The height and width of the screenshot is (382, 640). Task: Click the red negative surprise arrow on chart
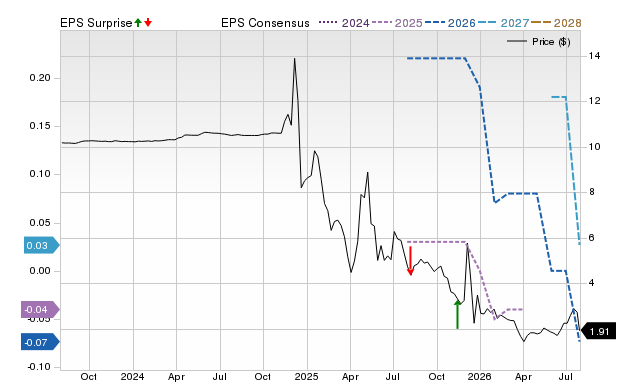point(411,261)
